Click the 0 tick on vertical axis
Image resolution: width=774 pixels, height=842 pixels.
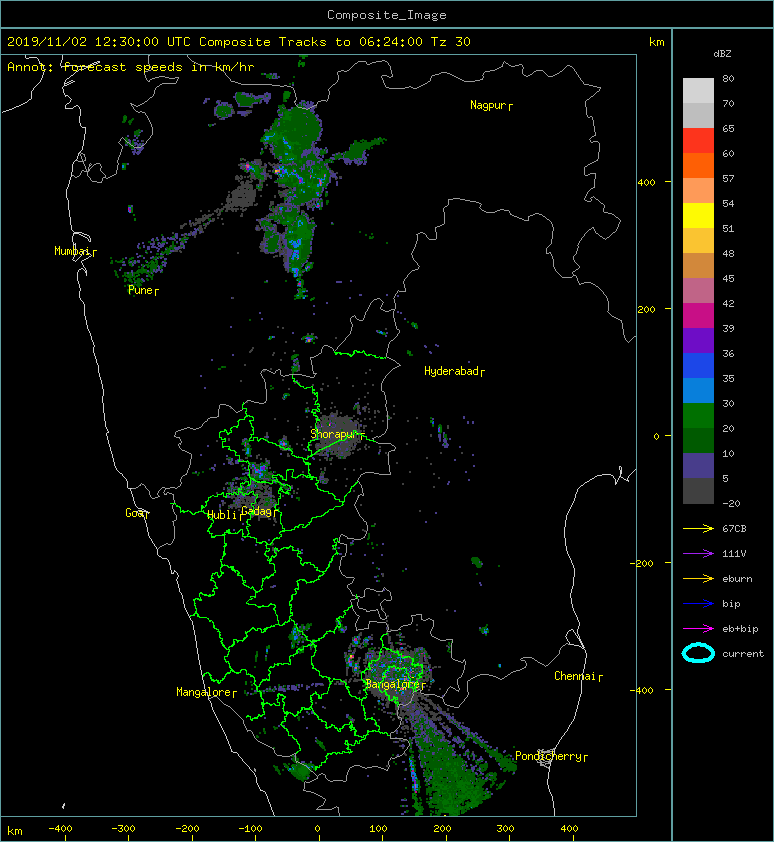tap(656, 436)
